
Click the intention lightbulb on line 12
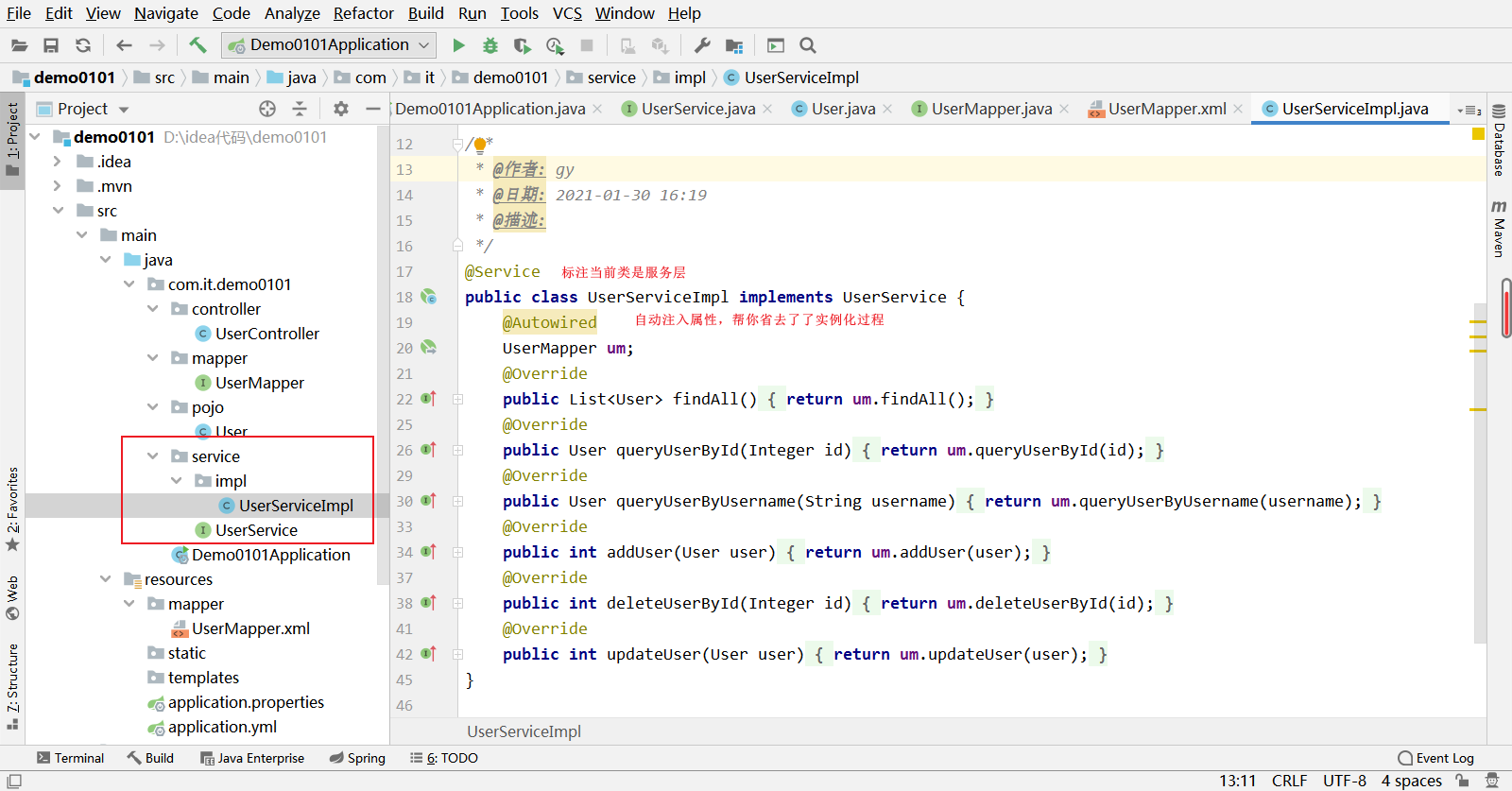tap(480, 145)
